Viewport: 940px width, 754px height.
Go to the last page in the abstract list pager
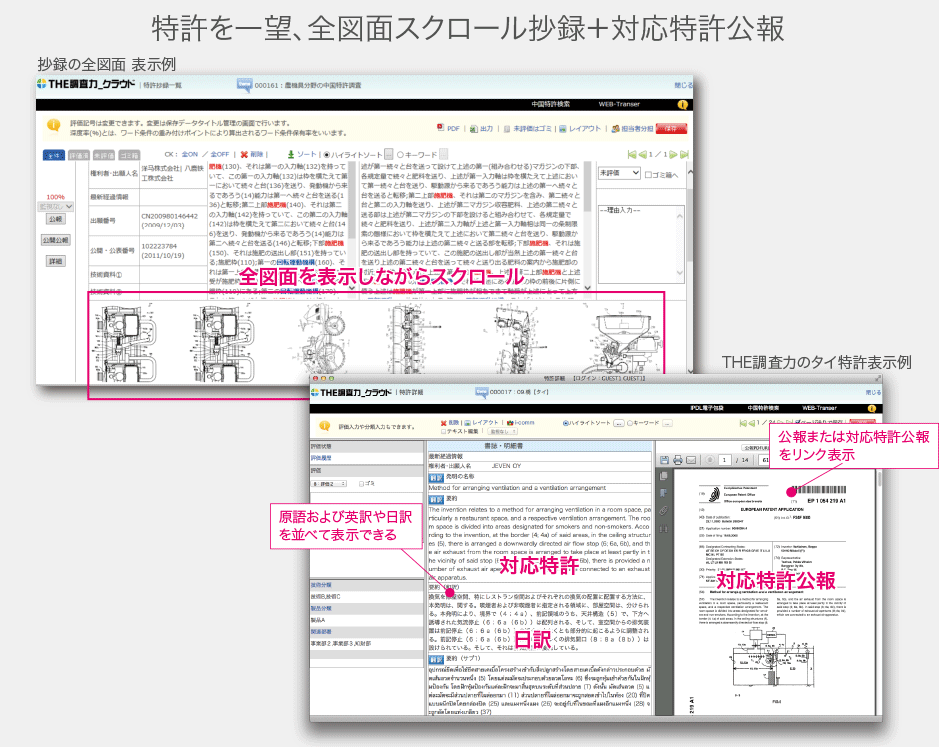pos(684,155)
